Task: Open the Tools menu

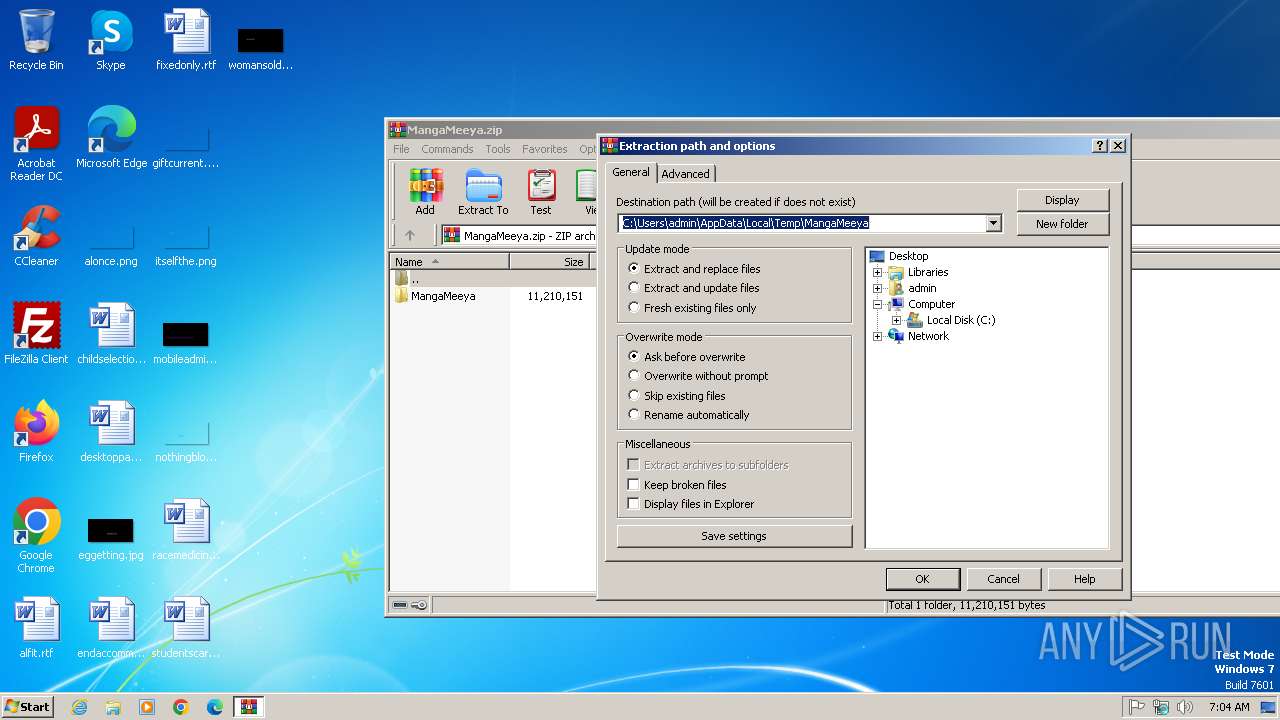Action: pos(498,149)
